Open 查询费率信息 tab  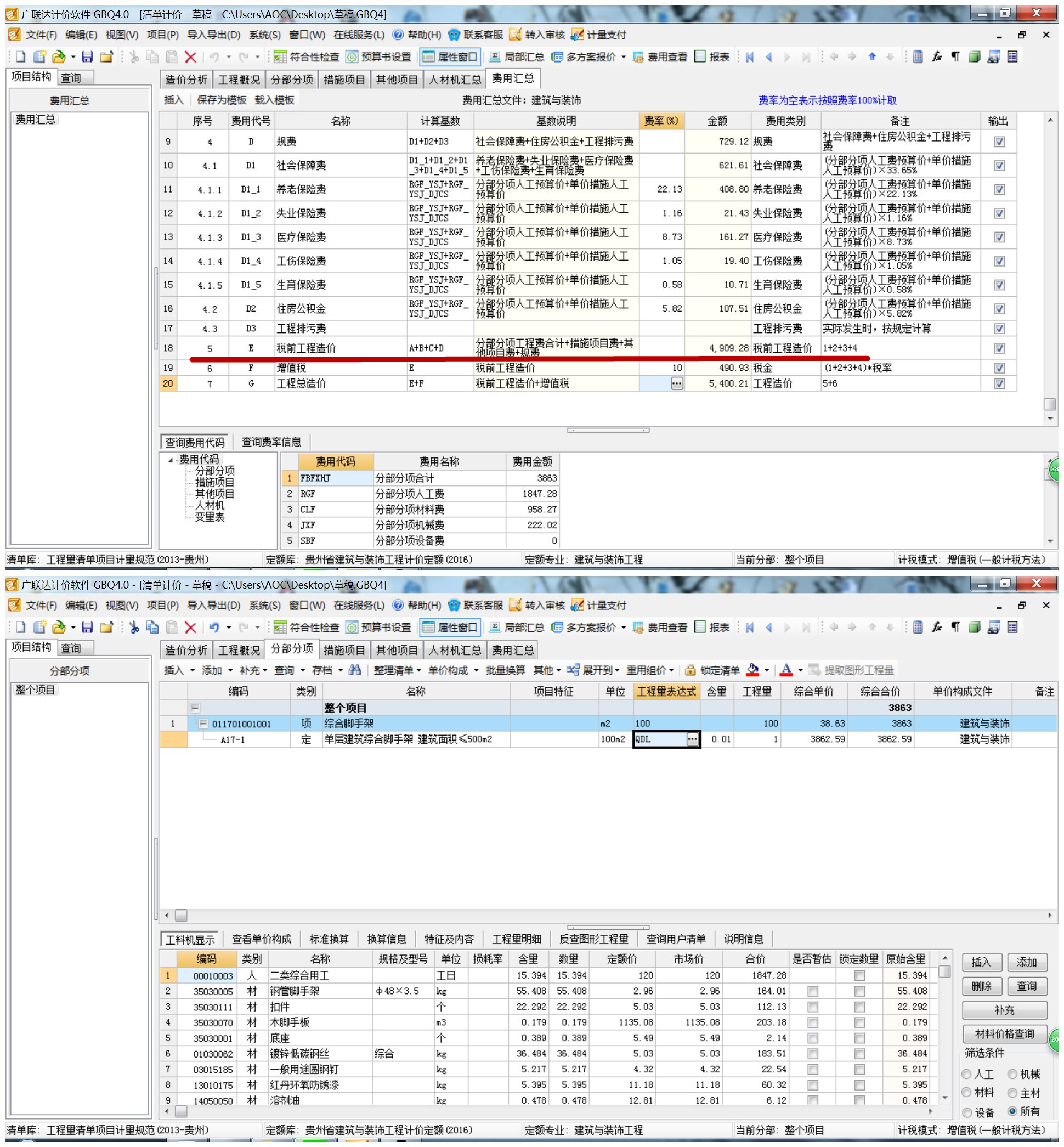click(271, 442)
